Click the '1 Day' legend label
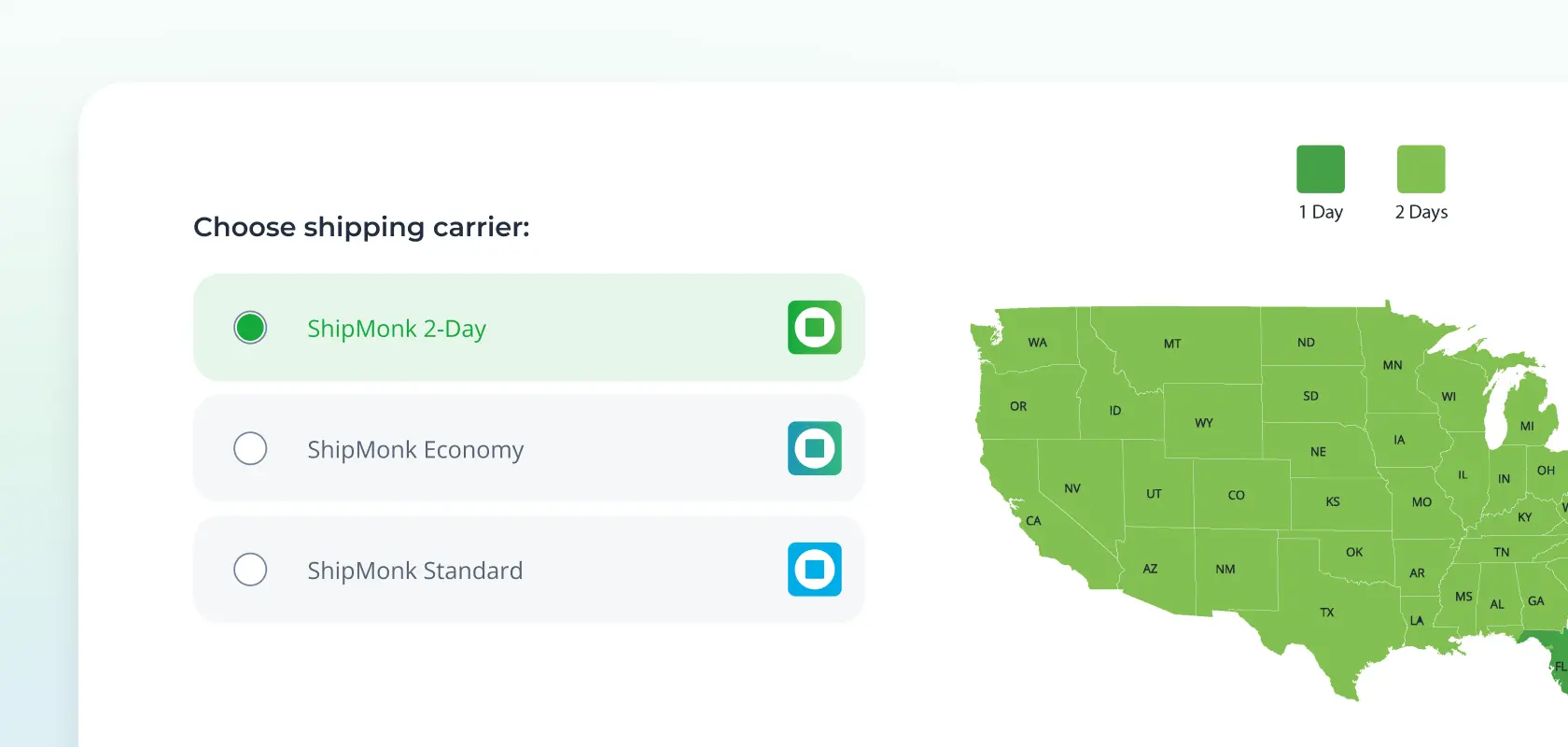1568x747 pixels. [x=1320, y=211]
